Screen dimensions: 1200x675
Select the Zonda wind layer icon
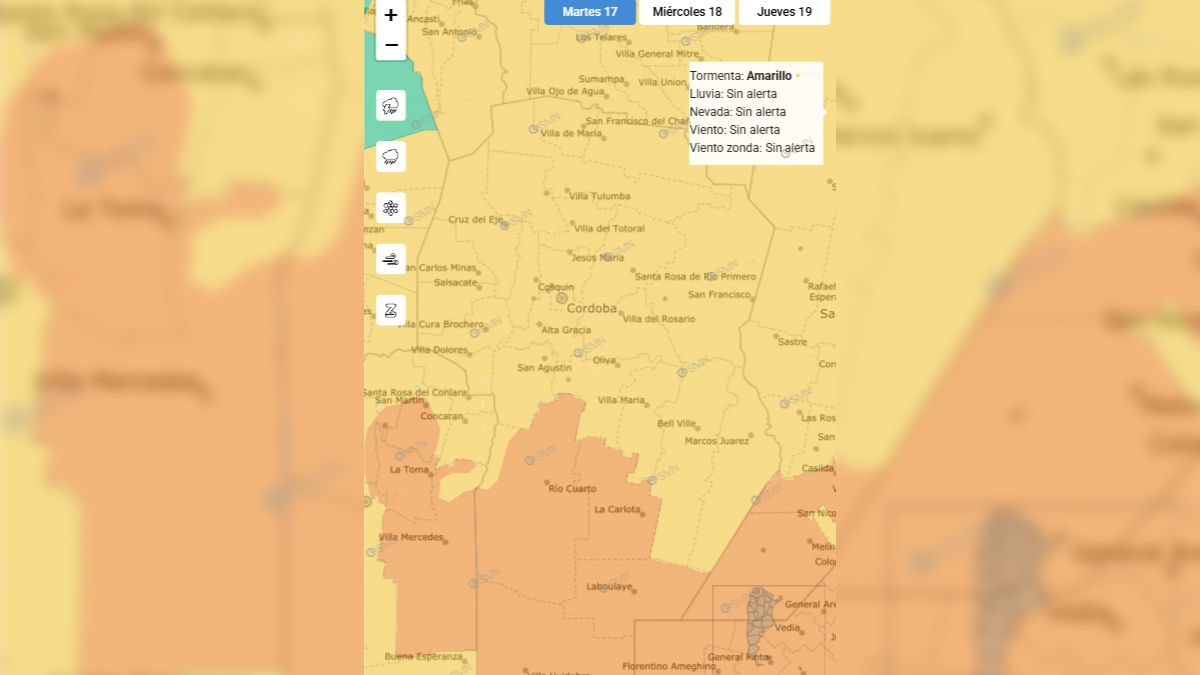tap(391, 310)
